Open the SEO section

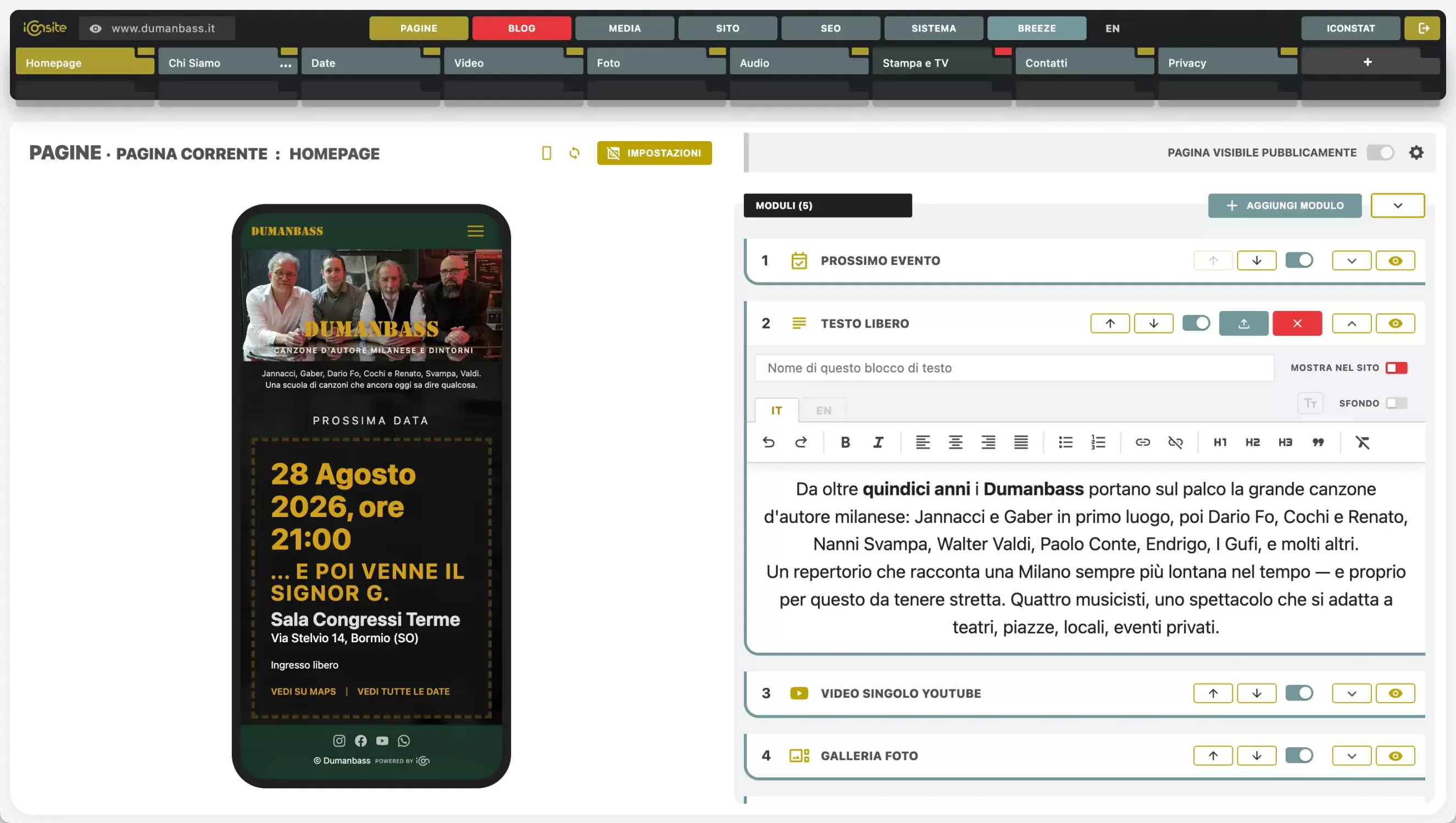click(x=830, y=27)
